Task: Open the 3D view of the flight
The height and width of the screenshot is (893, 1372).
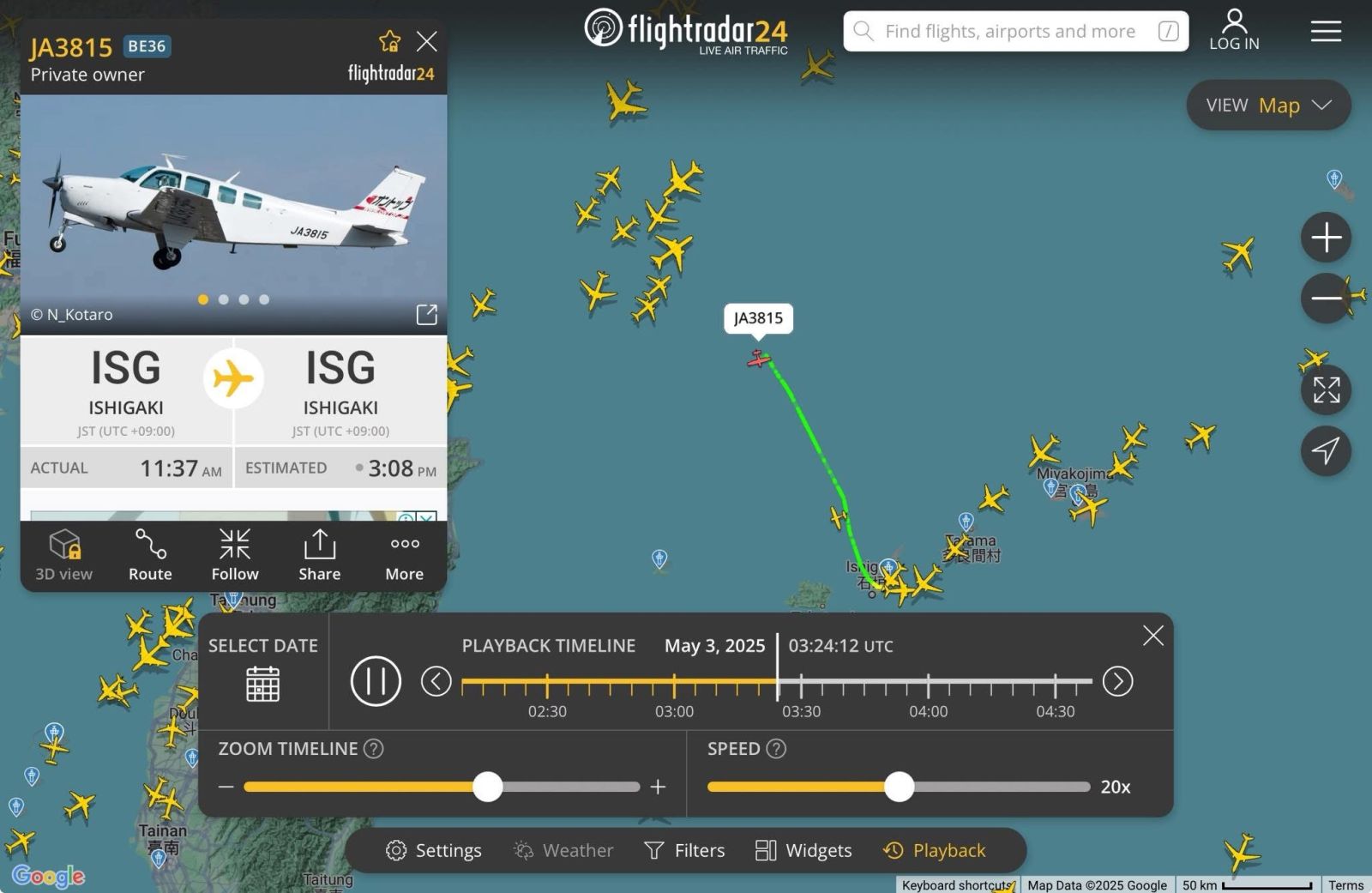Action: point(64,555)
